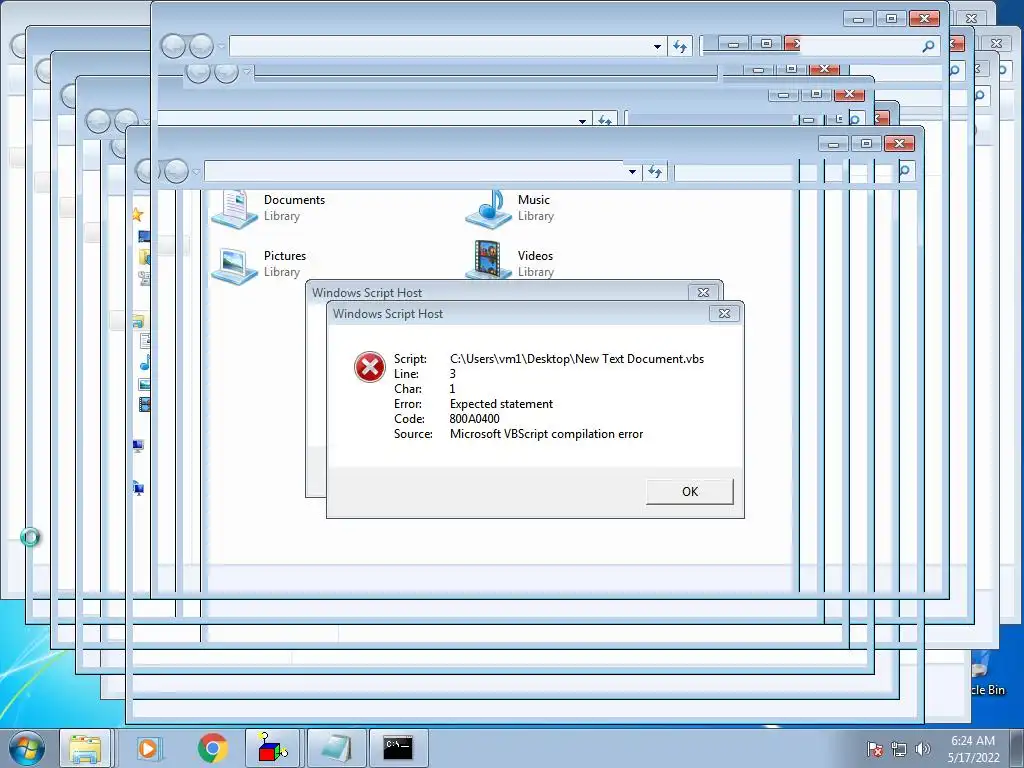Open Action Center flag in system tray
Screen dimensions: 1024x768
coord(875,749)
